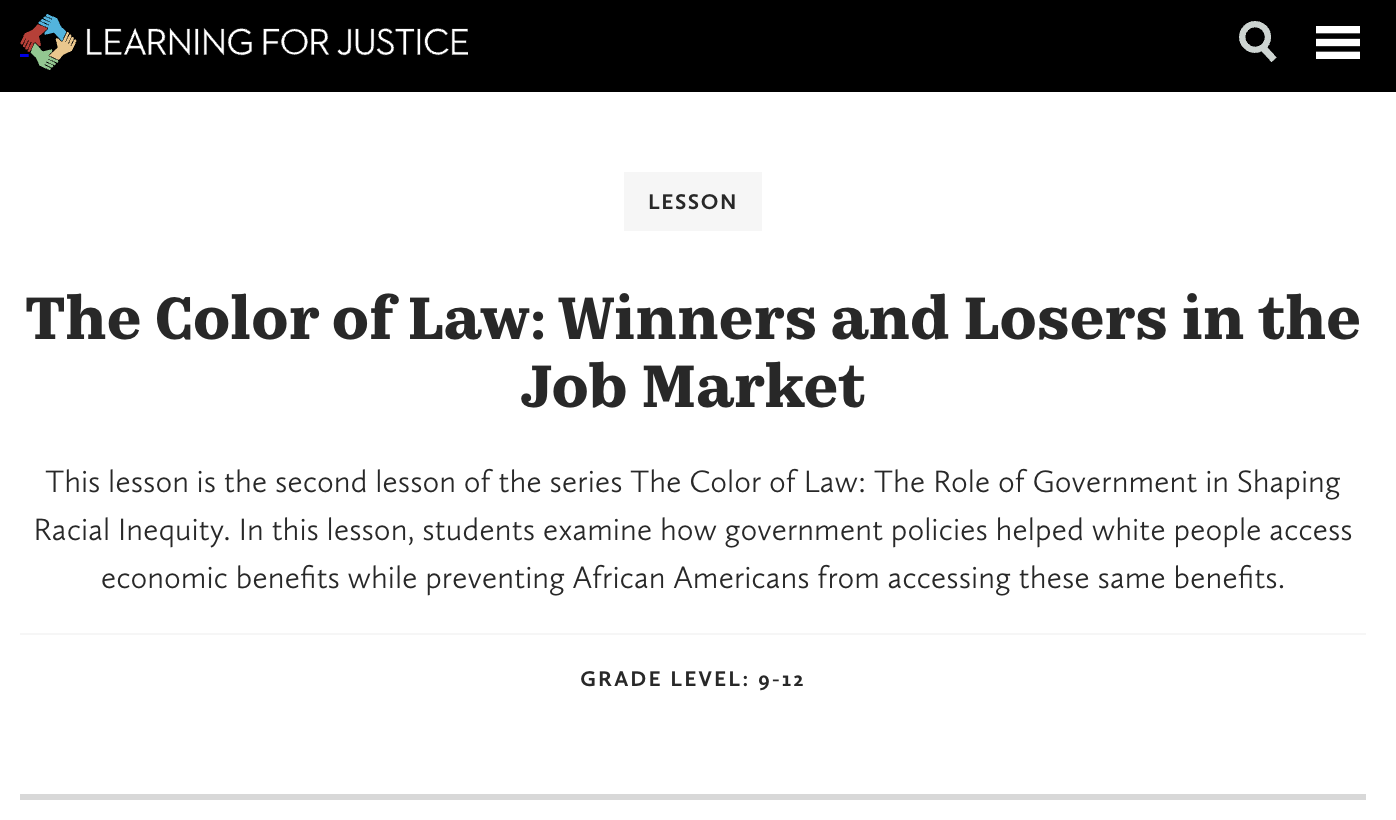Expand site navigation using the menu icon

coord(1337,42)
